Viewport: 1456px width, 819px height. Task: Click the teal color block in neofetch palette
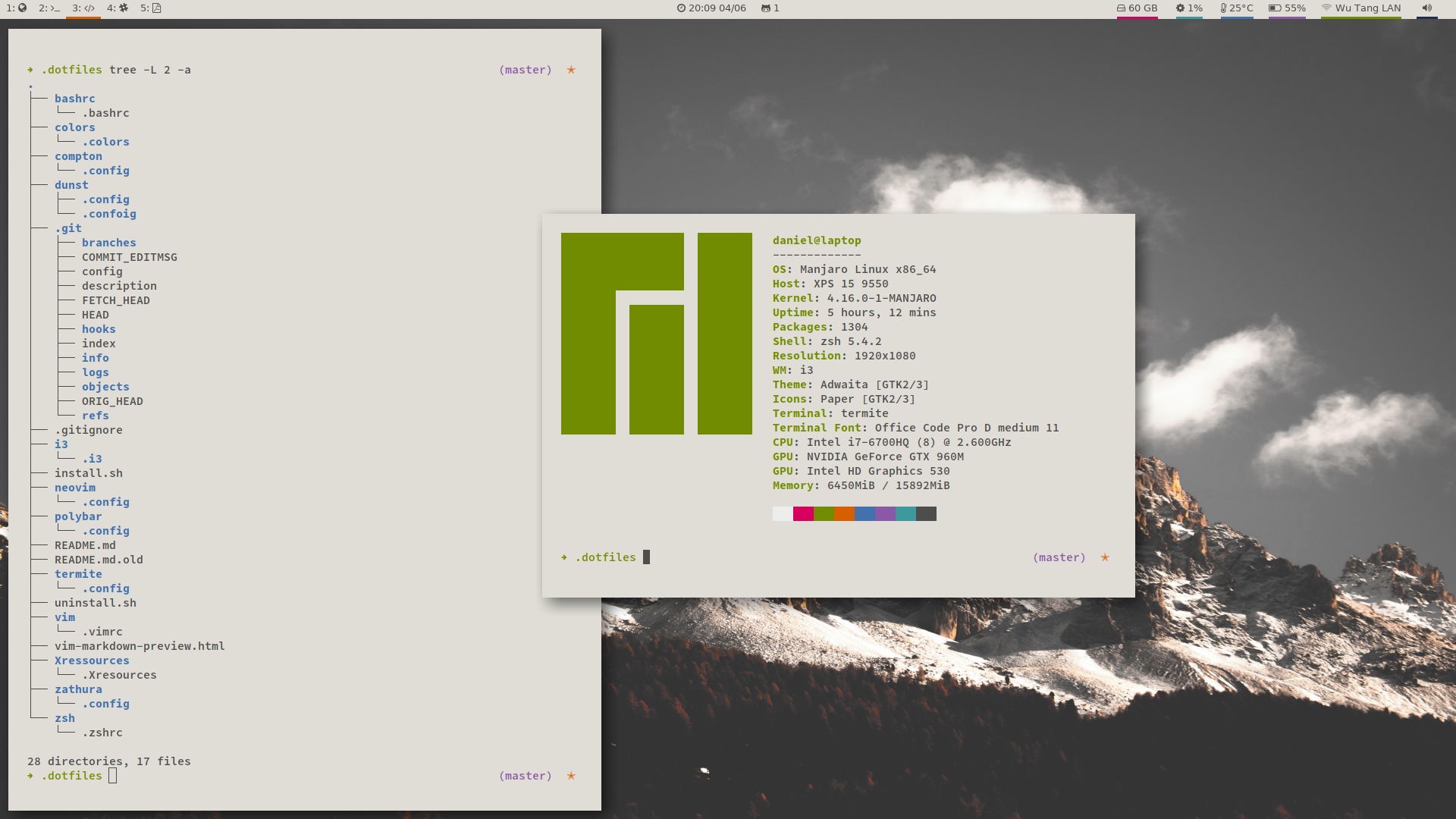[905, 514]
